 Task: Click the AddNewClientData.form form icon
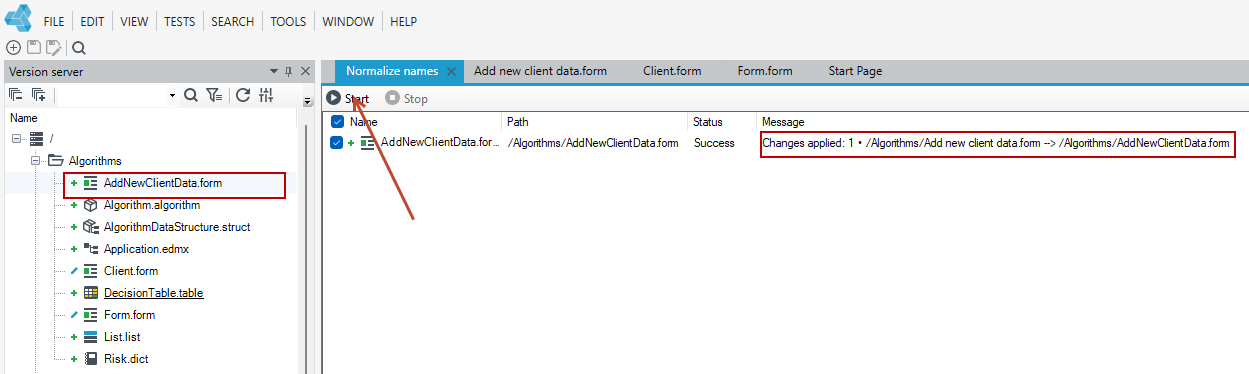pyautogui.click(x=91, y=183)
